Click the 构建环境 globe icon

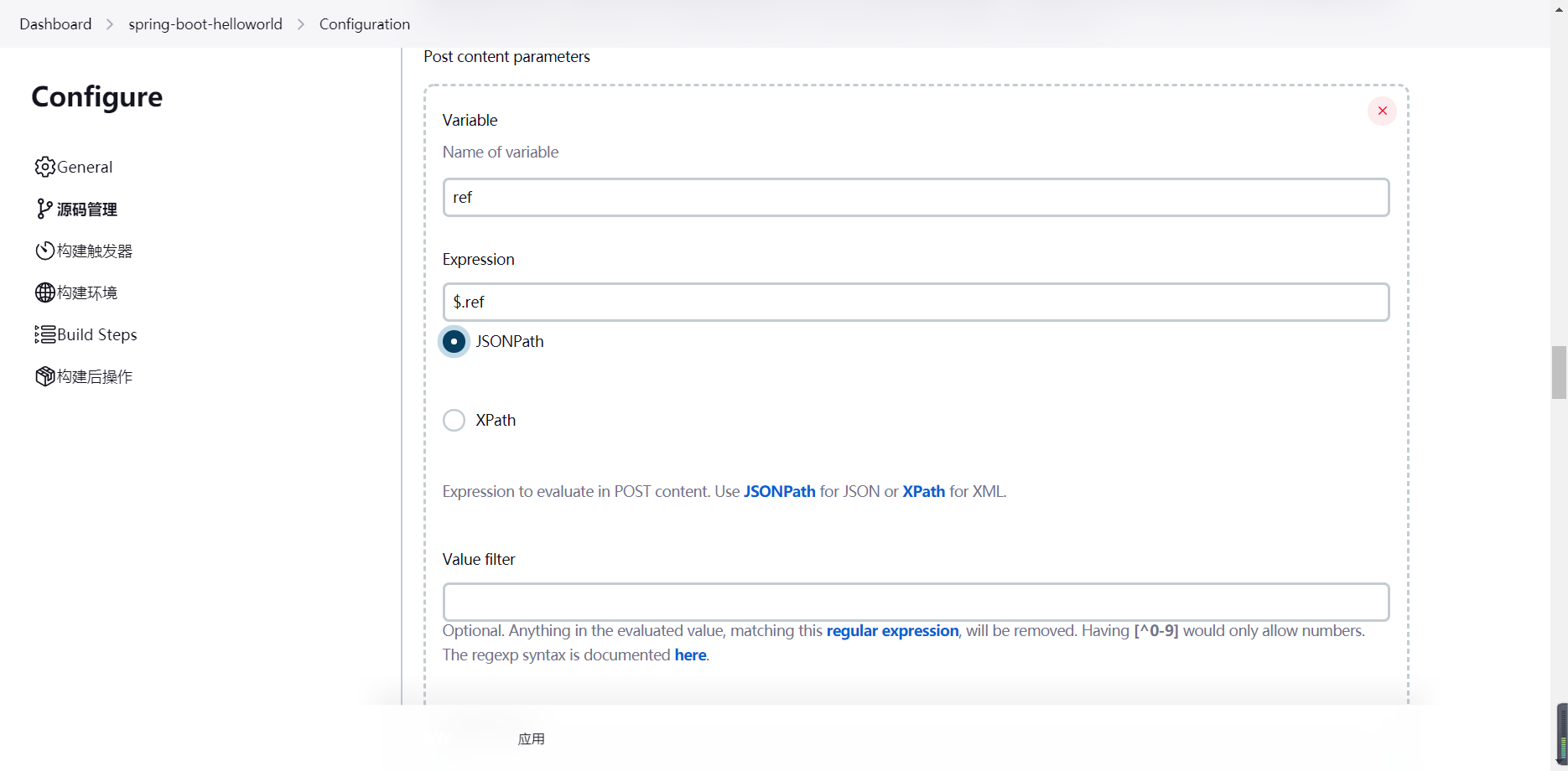[x=45, y=292]
